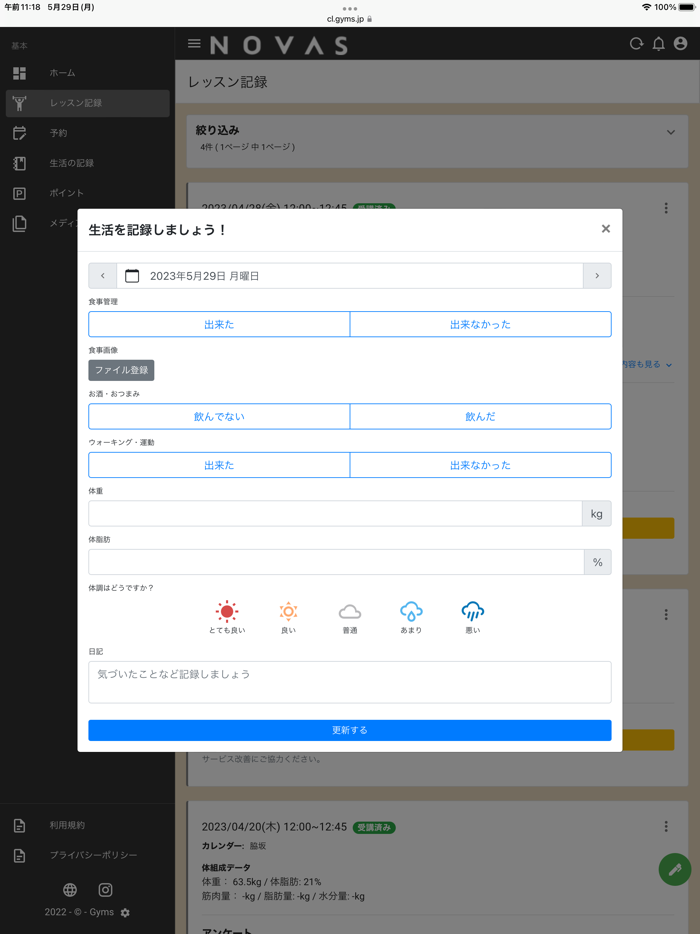Viewport: 700px width, 934px height.
Task: Open three-dot menu on 2023/04/20 lesson card
Action: point(666,826)
